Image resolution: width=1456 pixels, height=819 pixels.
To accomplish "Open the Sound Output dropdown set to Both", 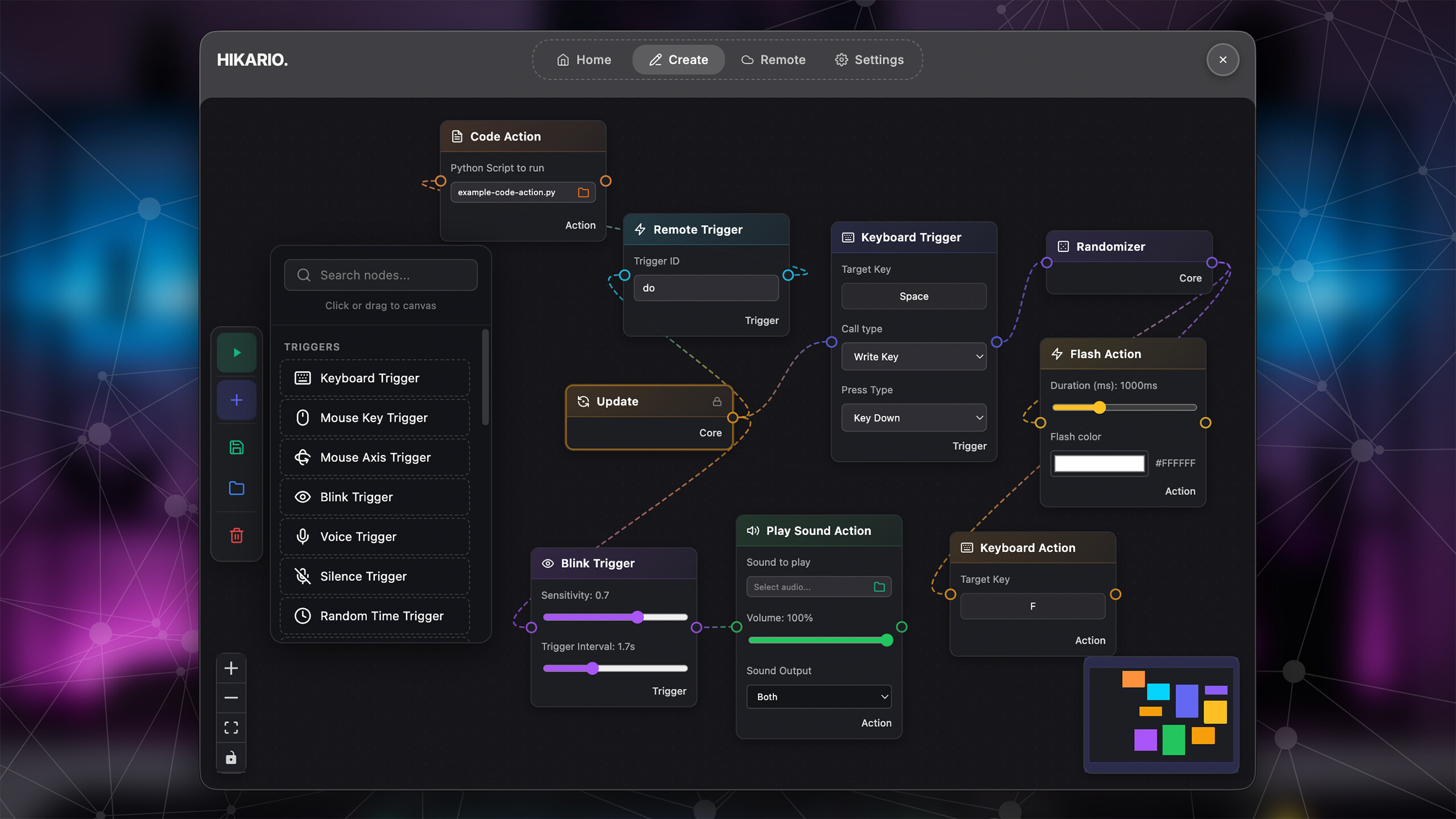I will 818,696.
